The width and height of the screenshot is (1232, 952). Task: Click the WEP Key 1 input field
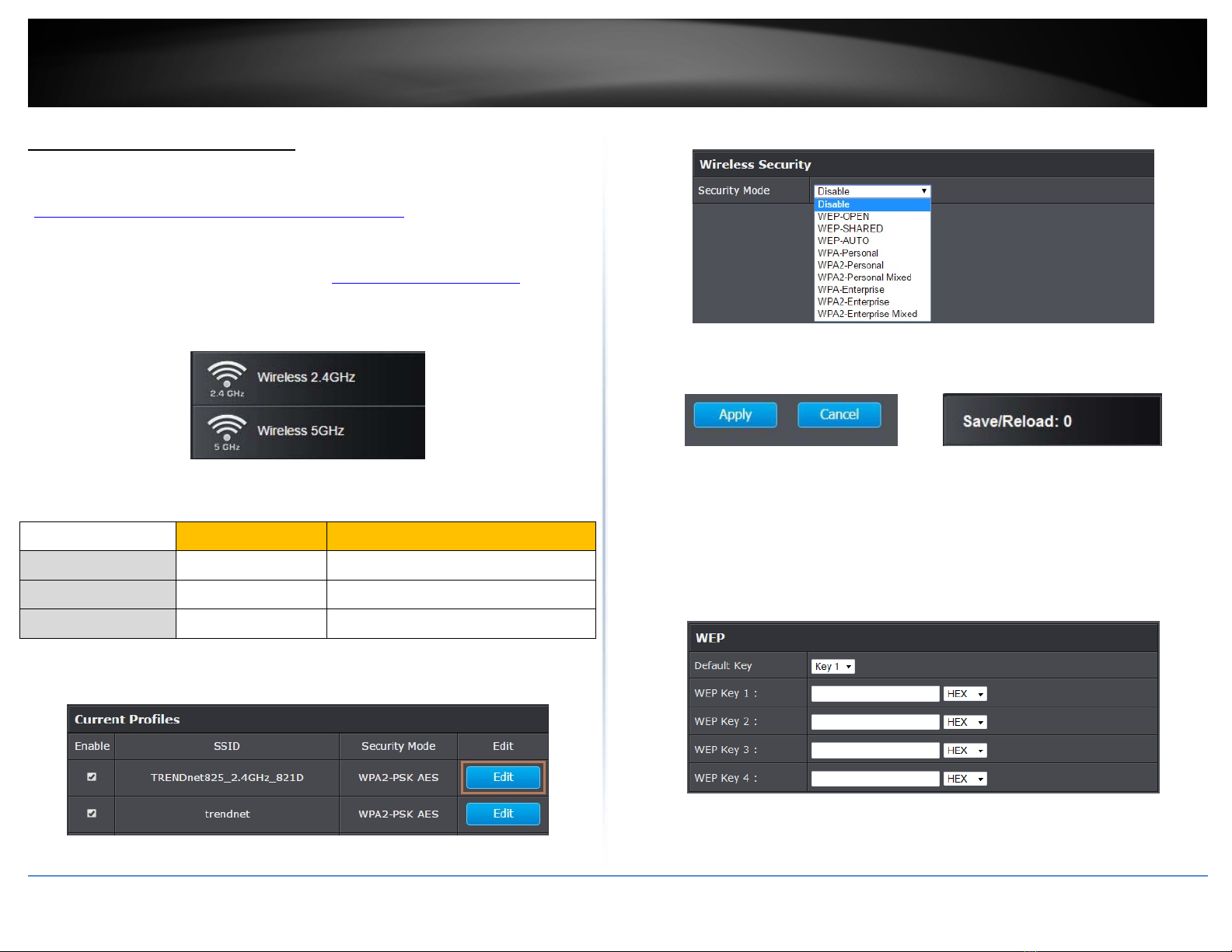tap(875, 694)
